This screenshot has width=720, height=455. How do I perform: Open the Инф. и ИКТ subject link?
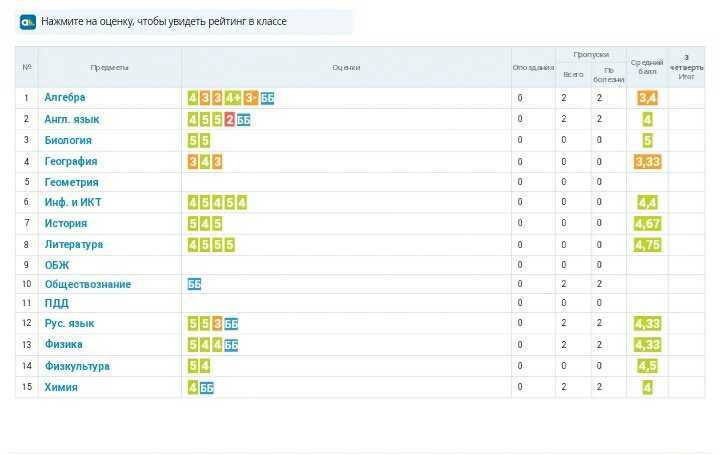coord(73,202)
